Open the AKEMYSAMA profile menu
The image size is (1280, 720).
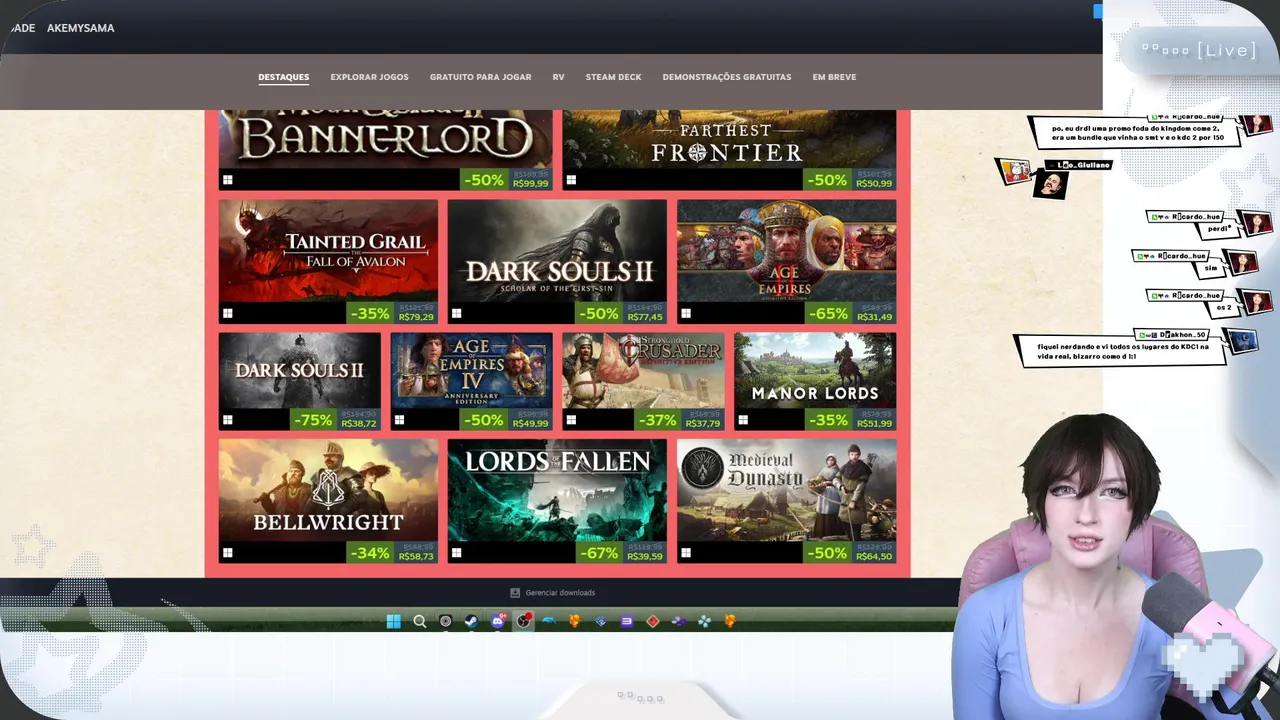pyautogui.click(x=80, y=28)
